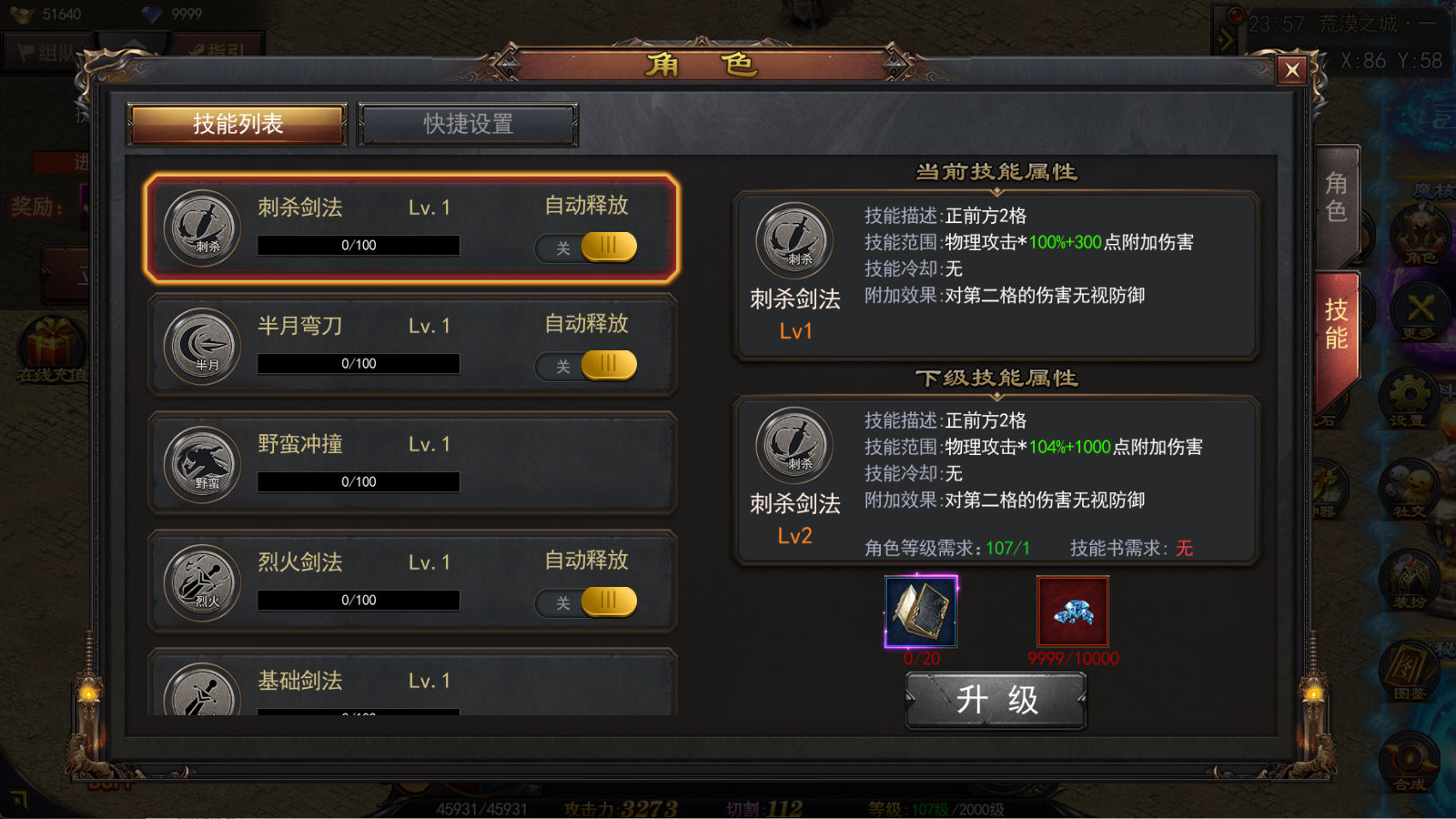Select the 刺杀剑法 skill icon in list
Image resolution: width=1456 pixels, height=819 pixels.
pyautogui.click(x=202, y=228)
